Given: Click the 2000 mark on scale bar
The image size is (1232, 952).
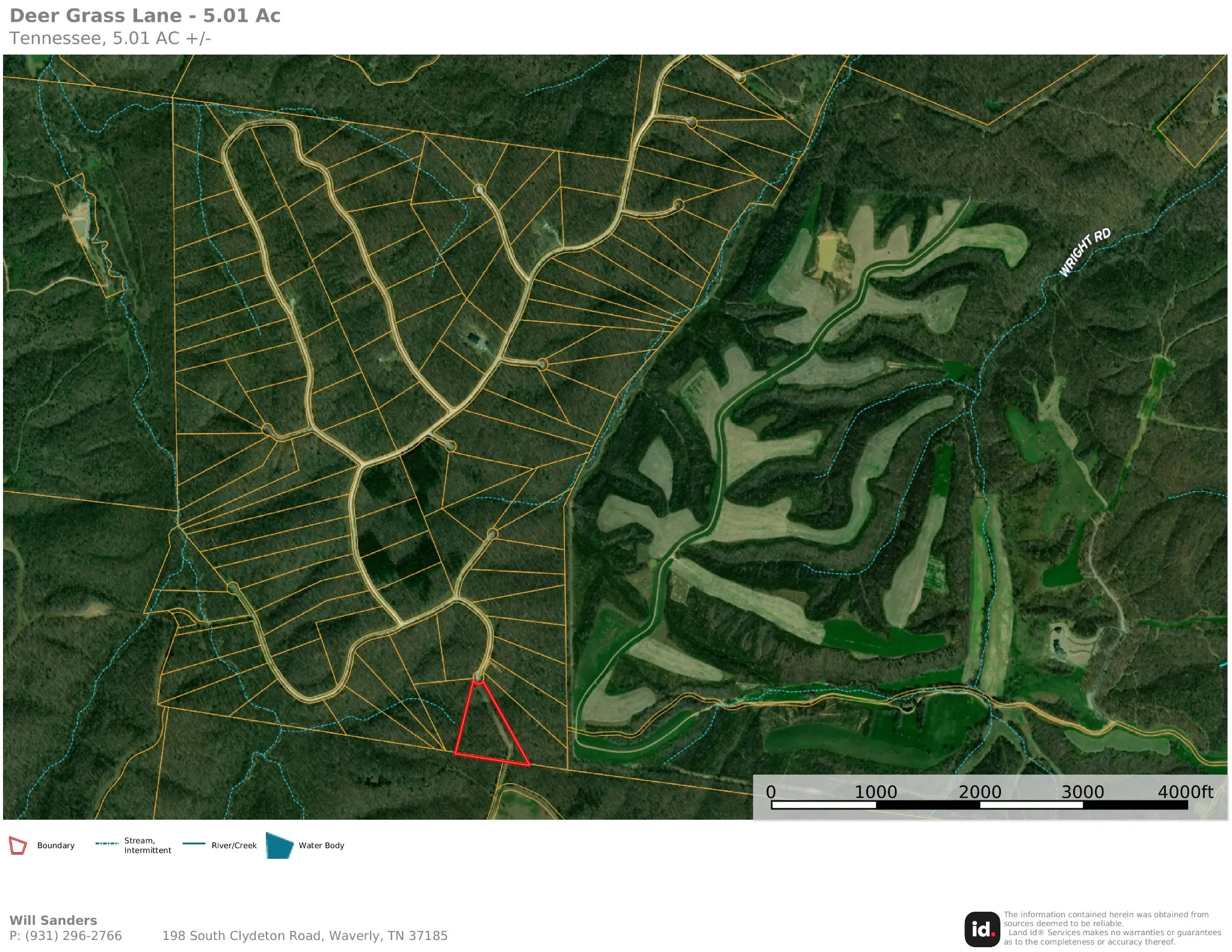Looking at the screenshot, I should pyautogui.click(x=980, y=791).
